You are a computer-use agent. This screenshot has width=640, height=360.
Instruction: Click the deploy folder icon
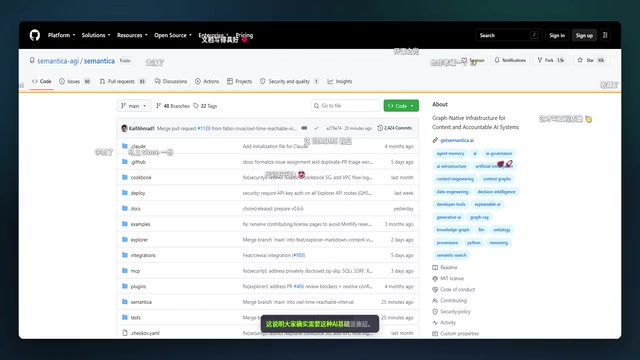click(x=125, y=193)
